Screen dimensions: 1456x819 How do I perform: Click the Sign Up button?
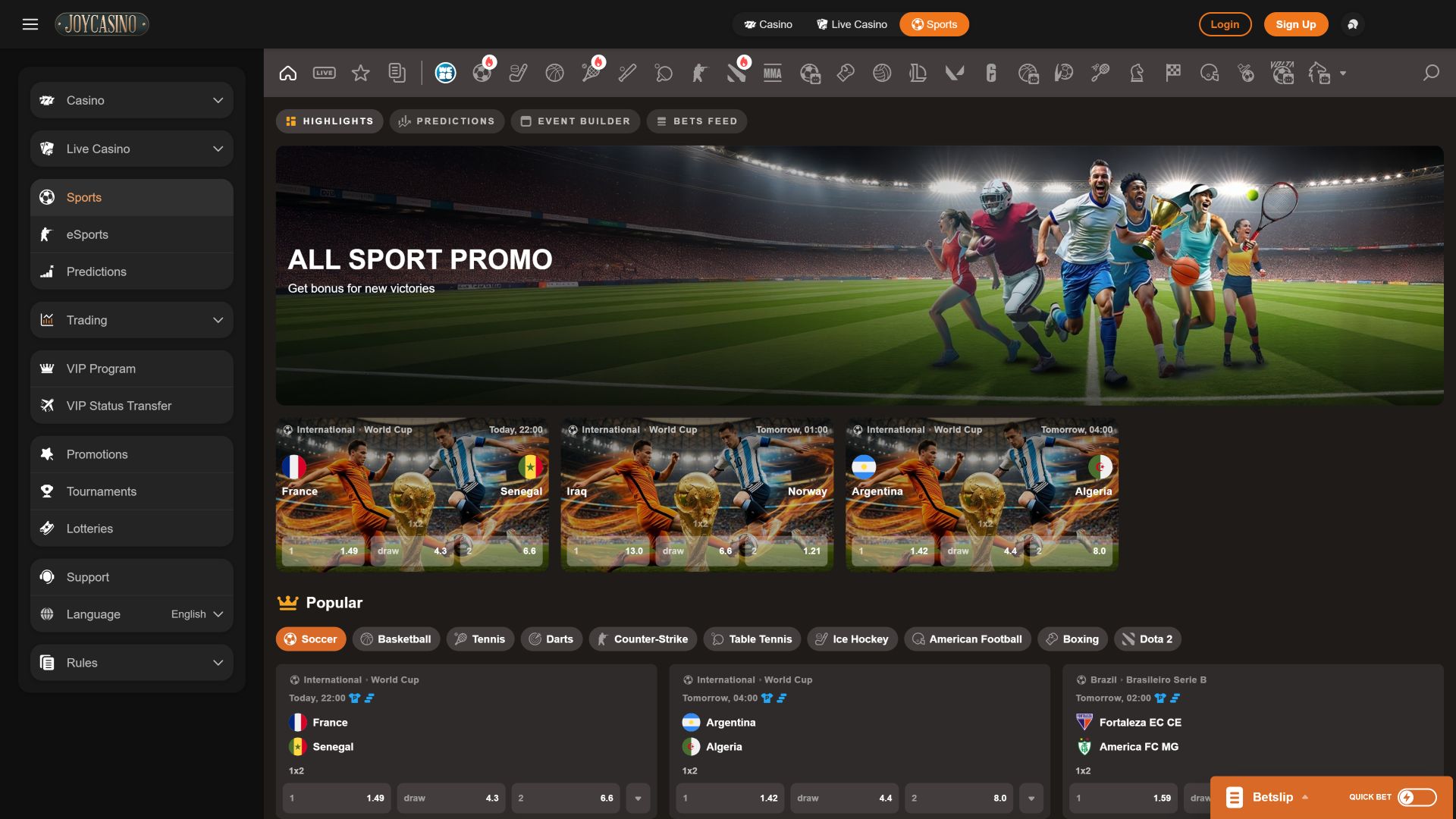[1296, 24]
